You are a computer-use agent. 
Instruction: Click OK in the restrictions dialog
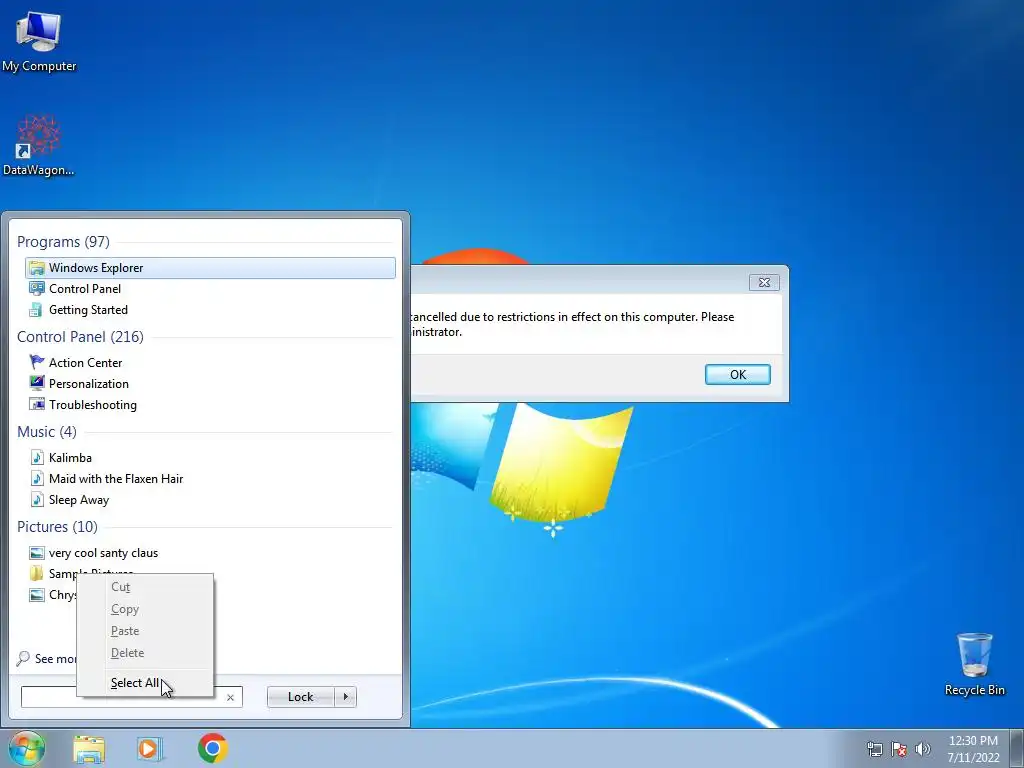(737, 374)
